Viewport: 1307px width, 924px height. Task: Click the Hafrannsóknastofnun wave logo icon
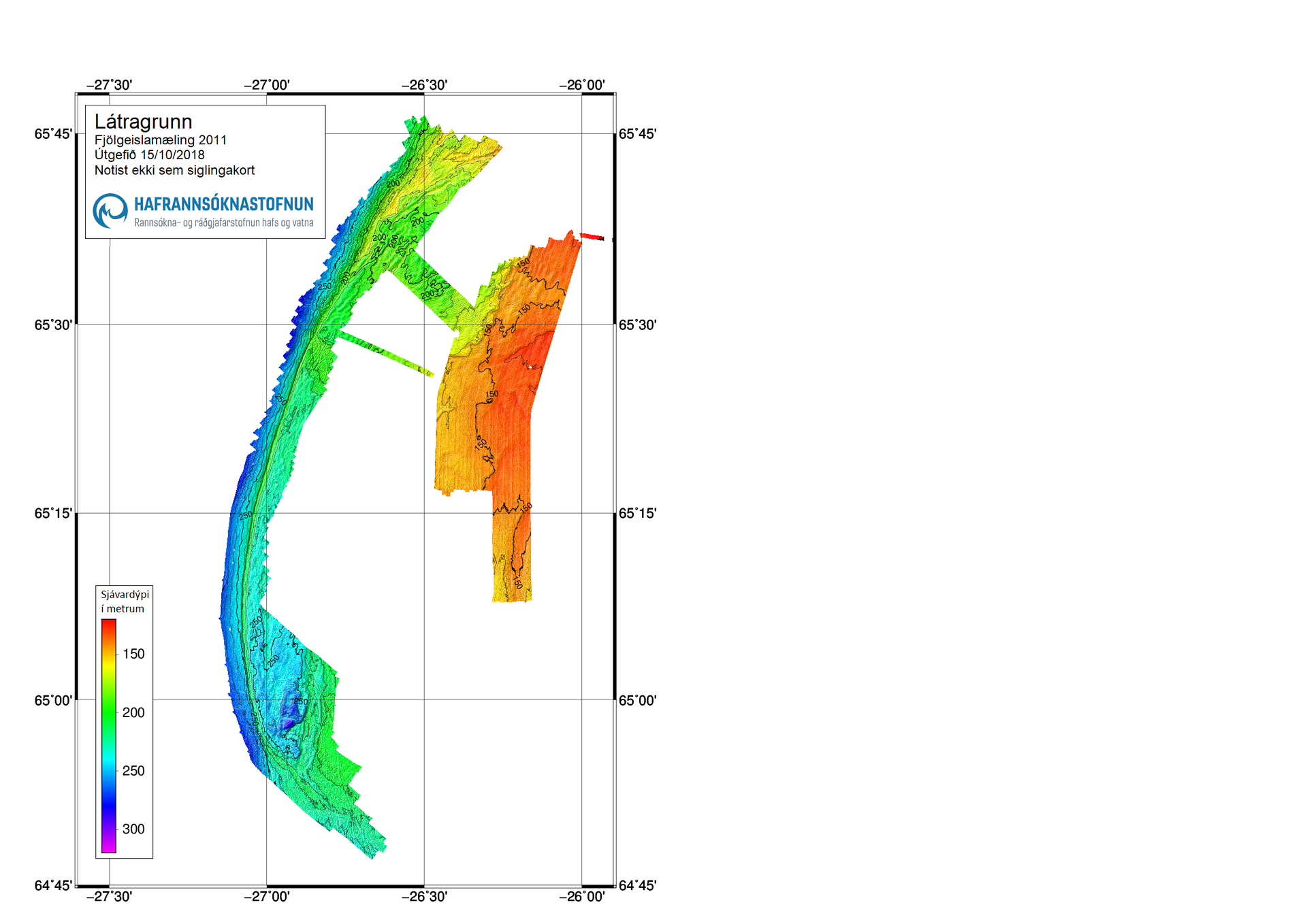(x=110, y=210)
